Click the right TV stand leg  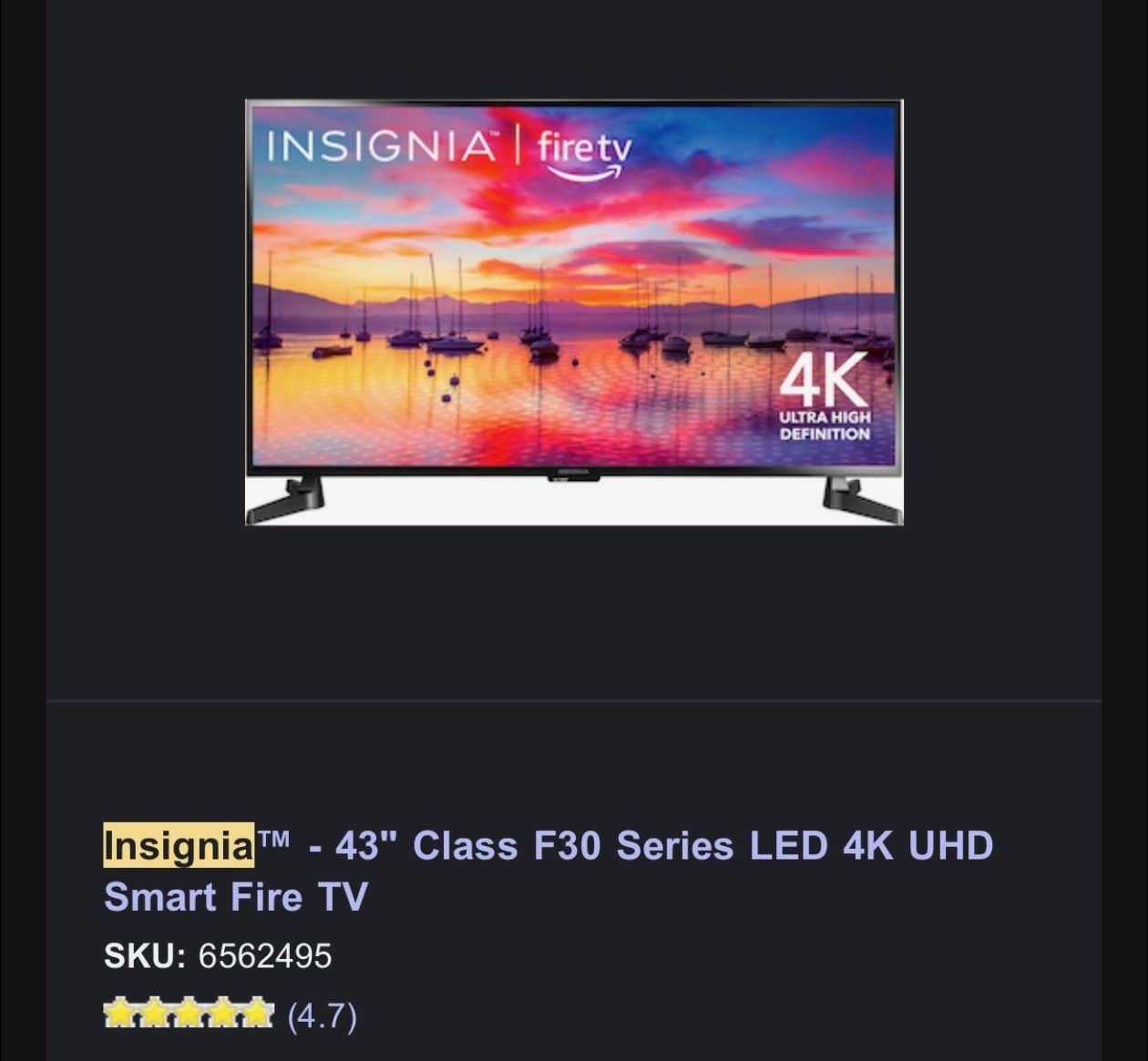(x=861, y=499)
